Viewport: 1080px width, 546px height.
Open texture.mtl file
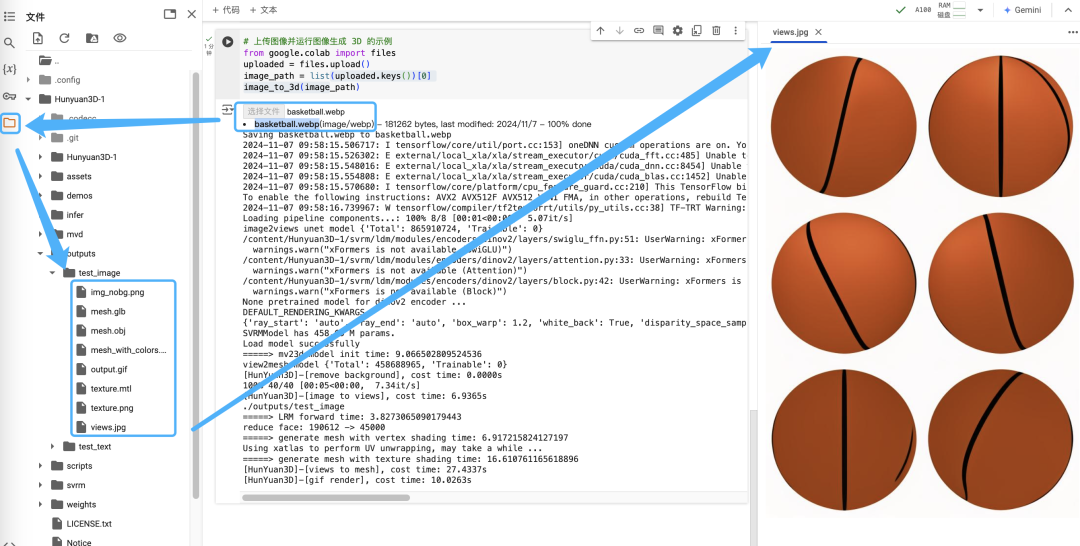[110, 388]
